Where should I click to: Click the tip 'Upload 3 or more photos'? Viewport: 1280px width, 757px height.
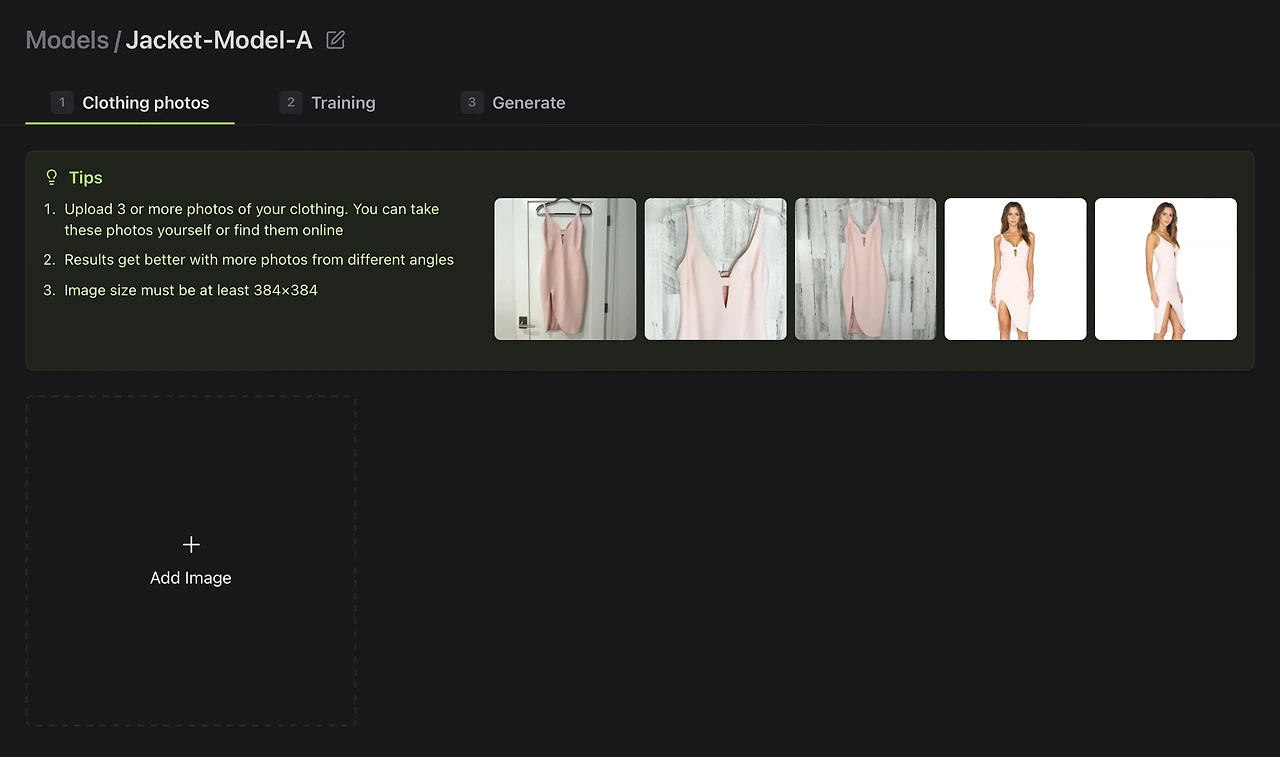click(x=252, y=219)
